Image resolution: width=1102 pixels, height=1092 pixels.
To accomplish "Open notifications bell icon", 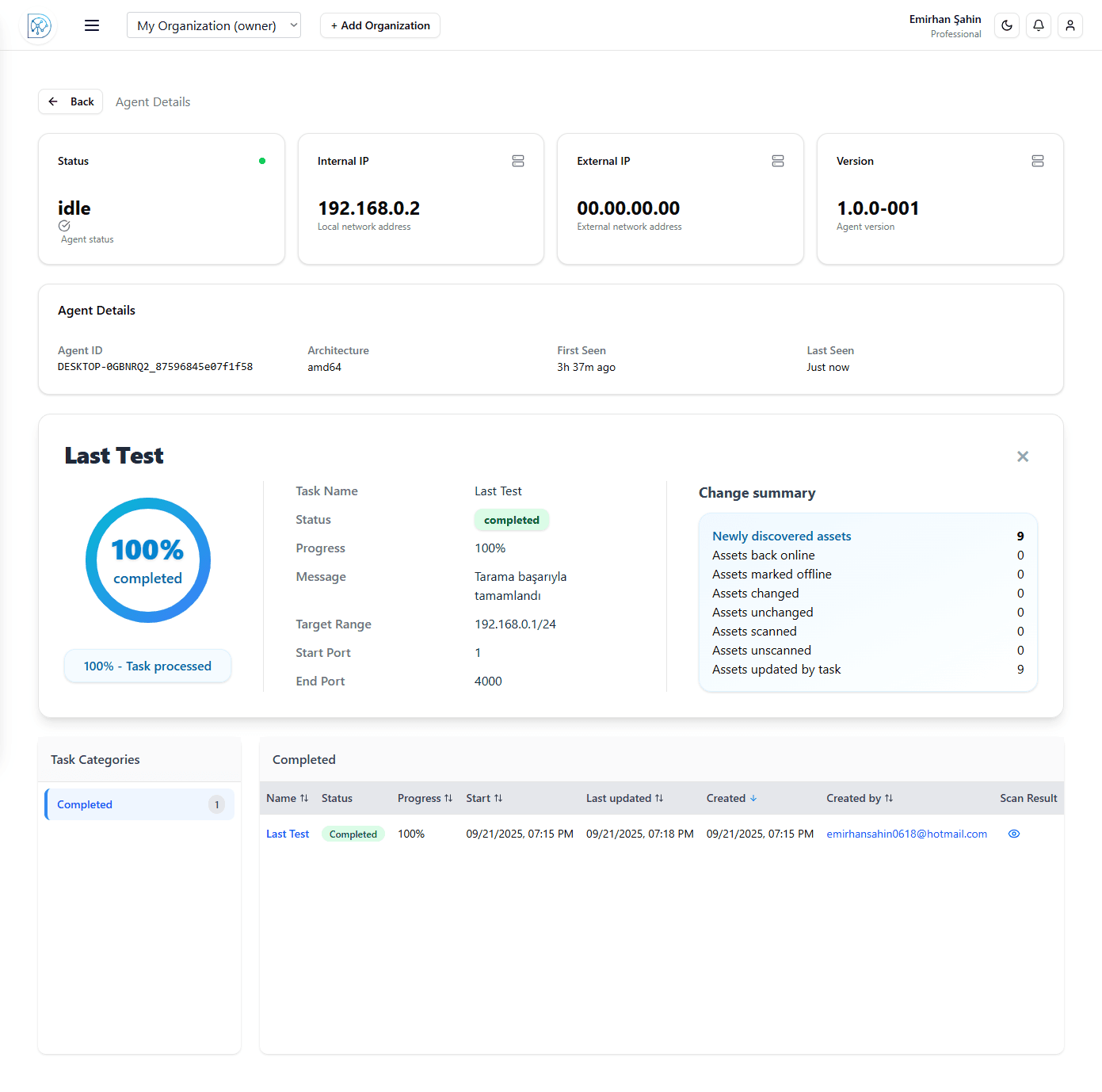I will click(1039, 25).
